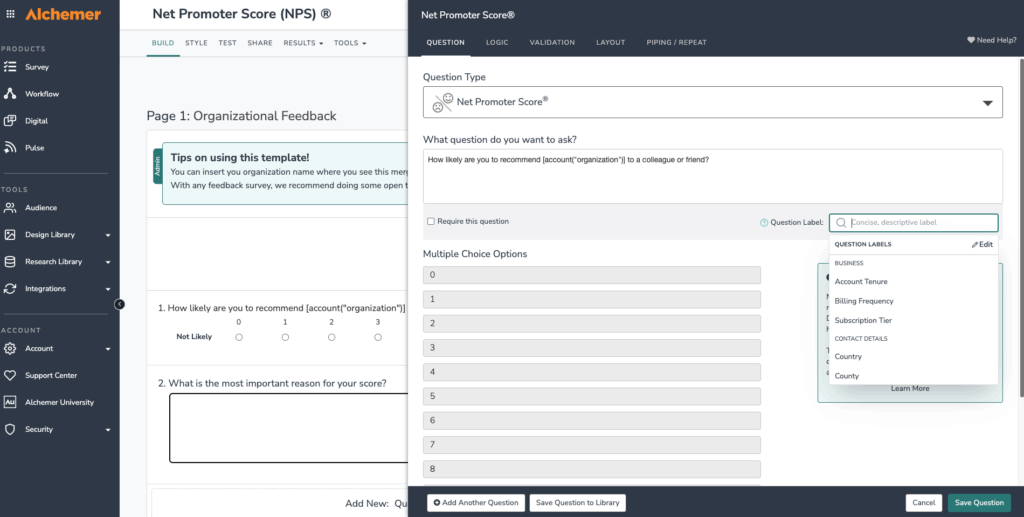The height and width of the screenshot is (517, 1024).
Task: Click the answer text area for question 2
Action: click(288, 428)
